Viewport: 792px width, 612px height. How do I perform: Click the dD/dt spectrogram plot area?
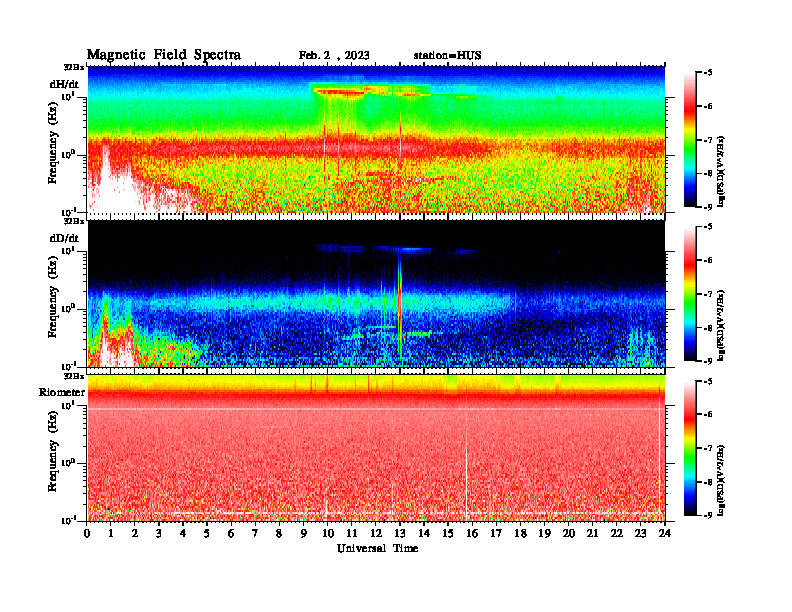[x=376, y=294]
